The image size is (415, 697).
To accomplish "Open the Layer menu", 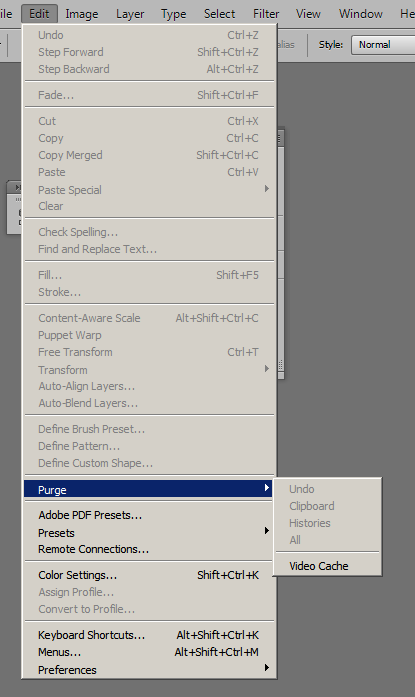I will tap(130, 14).
